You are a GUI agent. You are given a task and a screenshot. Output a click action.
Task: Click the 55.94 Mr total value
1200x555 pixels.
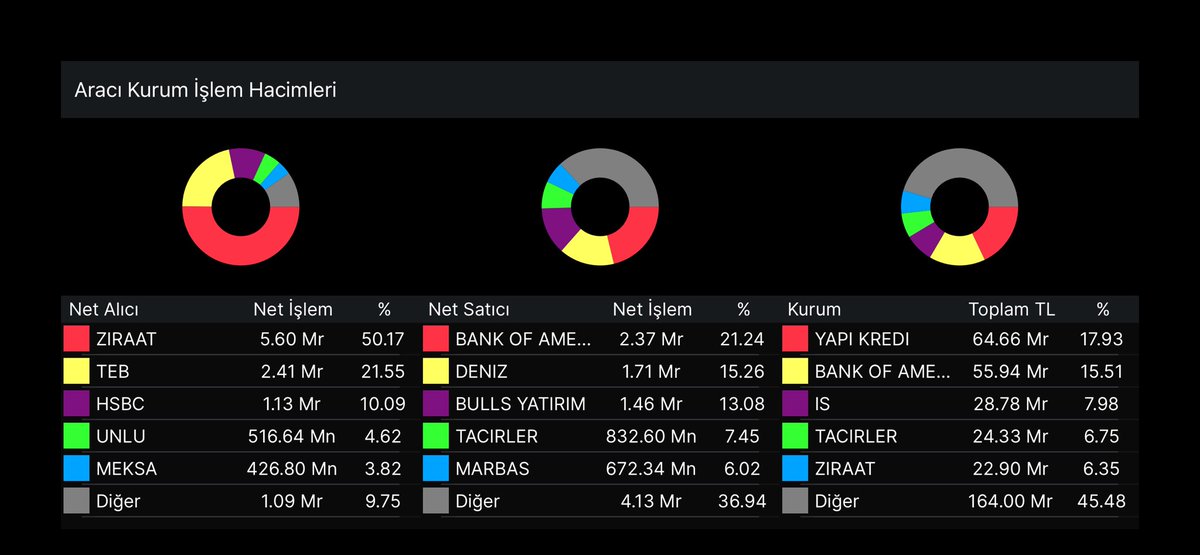(1010, 372)
